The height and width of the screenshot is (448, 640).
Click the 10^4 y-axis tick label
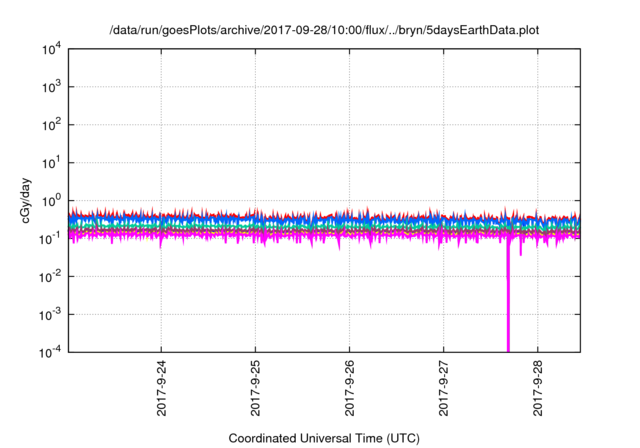(x=51, y=50)
